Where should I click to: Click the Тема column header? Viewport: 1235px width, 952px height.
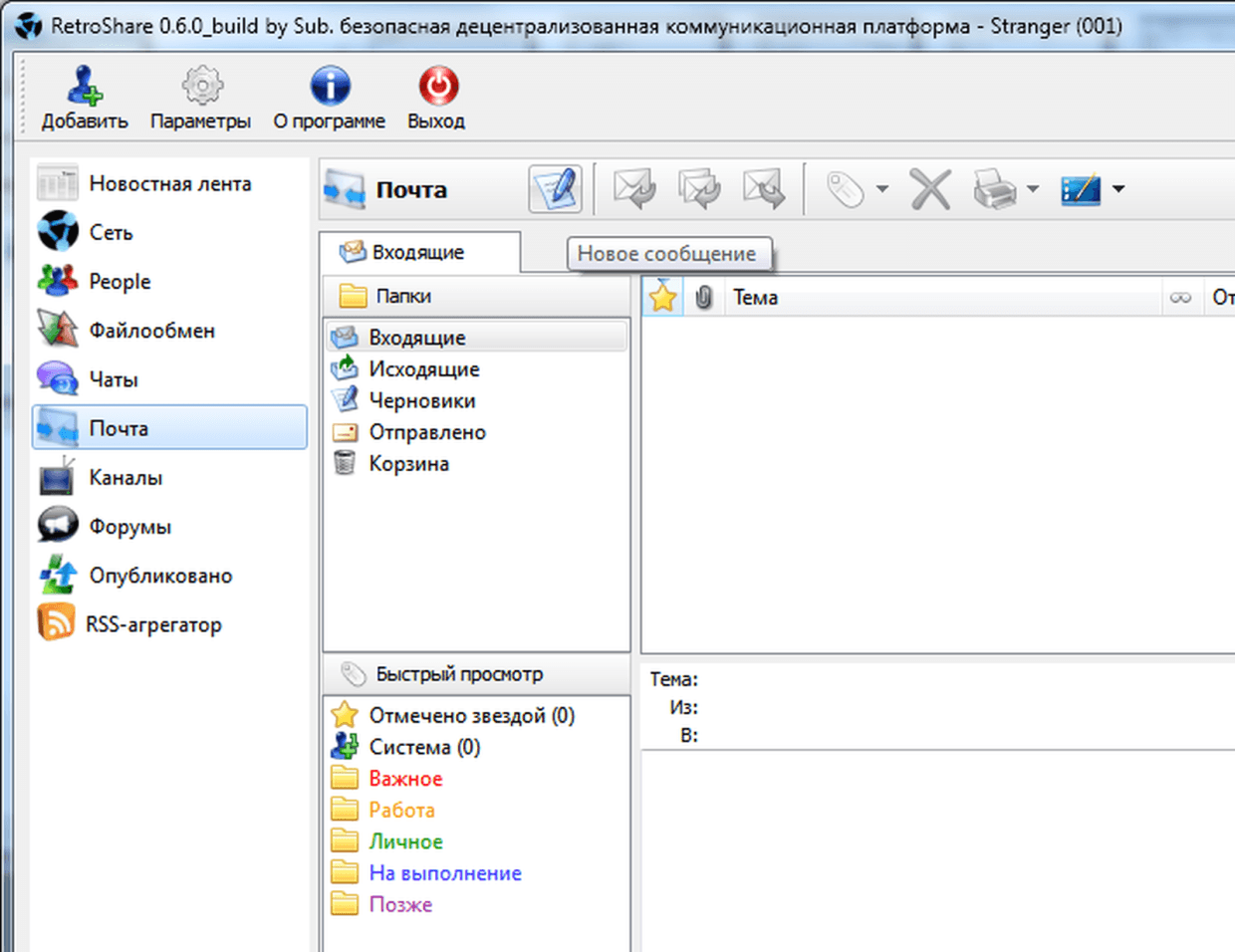[x=755, y=297]
